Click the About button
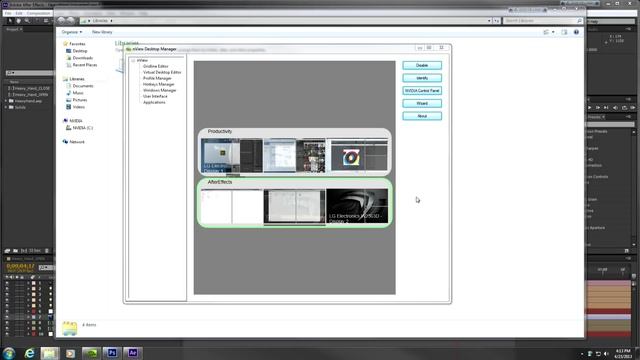Screen dimensions: 640x360 pos(422,116)
